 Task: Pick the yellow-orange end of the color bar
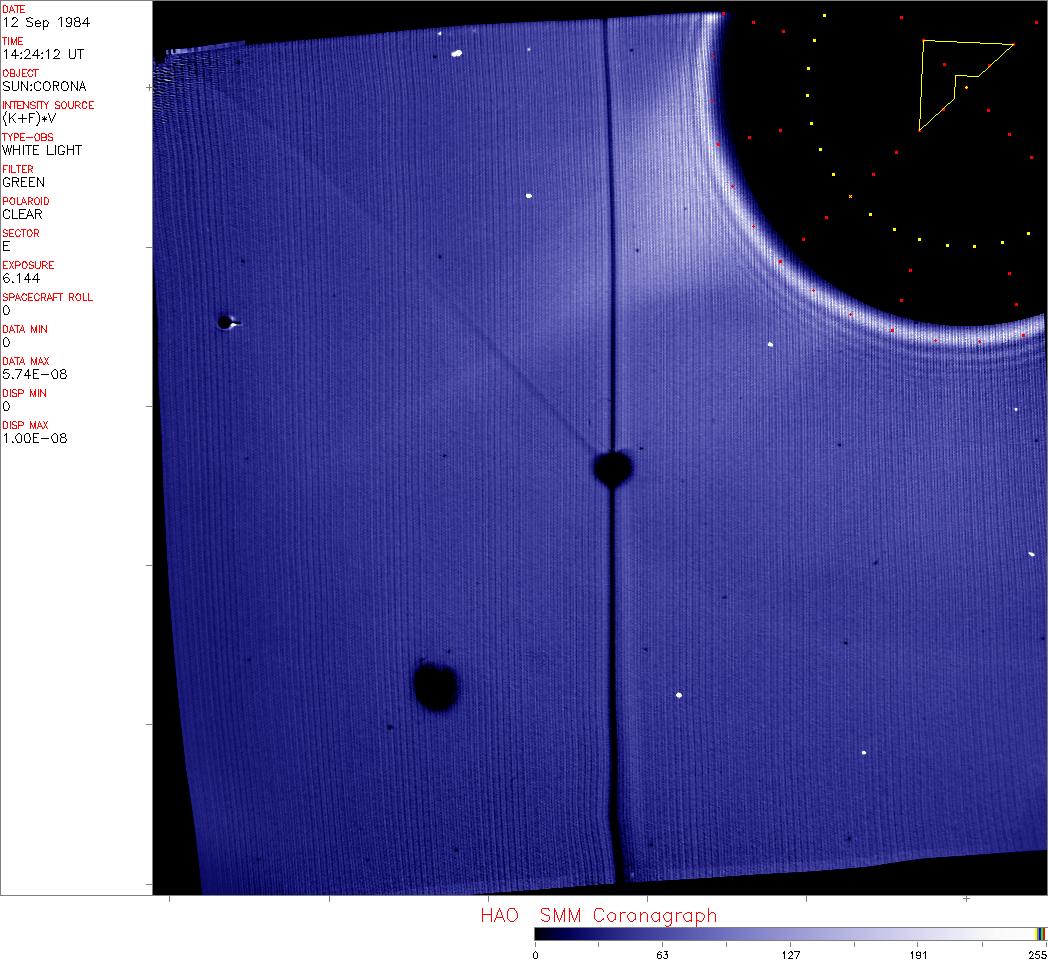pyautogui.click(x=1041, y=933)
